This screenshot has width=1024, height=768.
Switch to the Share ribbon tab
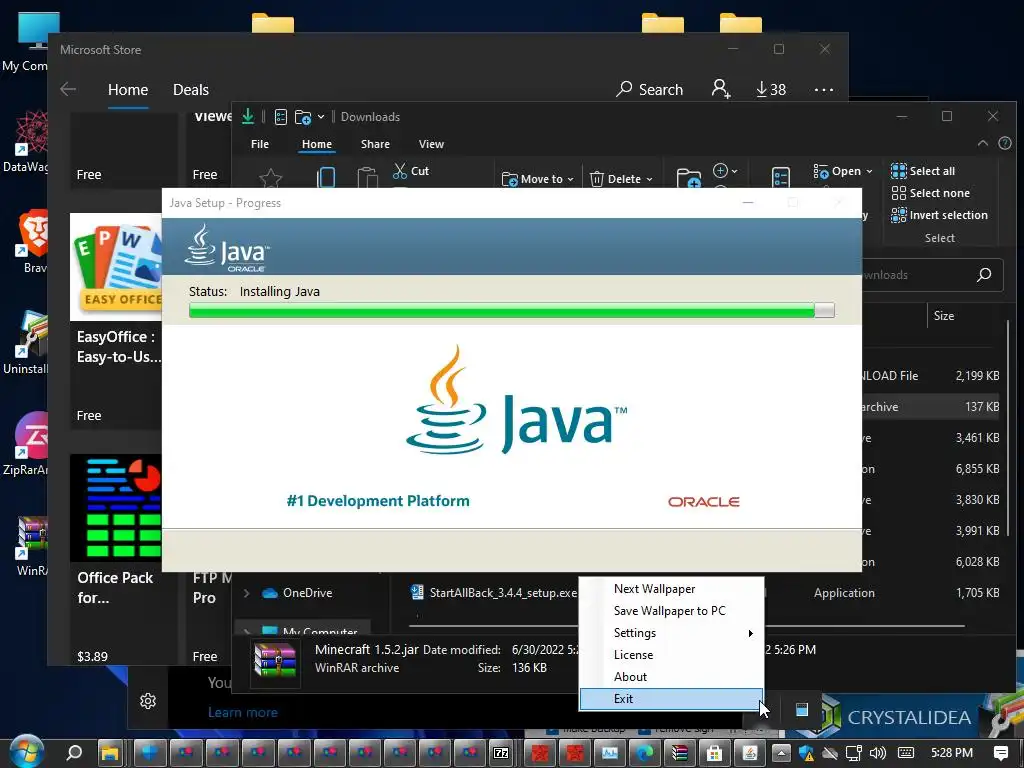[x=375, y=144]
